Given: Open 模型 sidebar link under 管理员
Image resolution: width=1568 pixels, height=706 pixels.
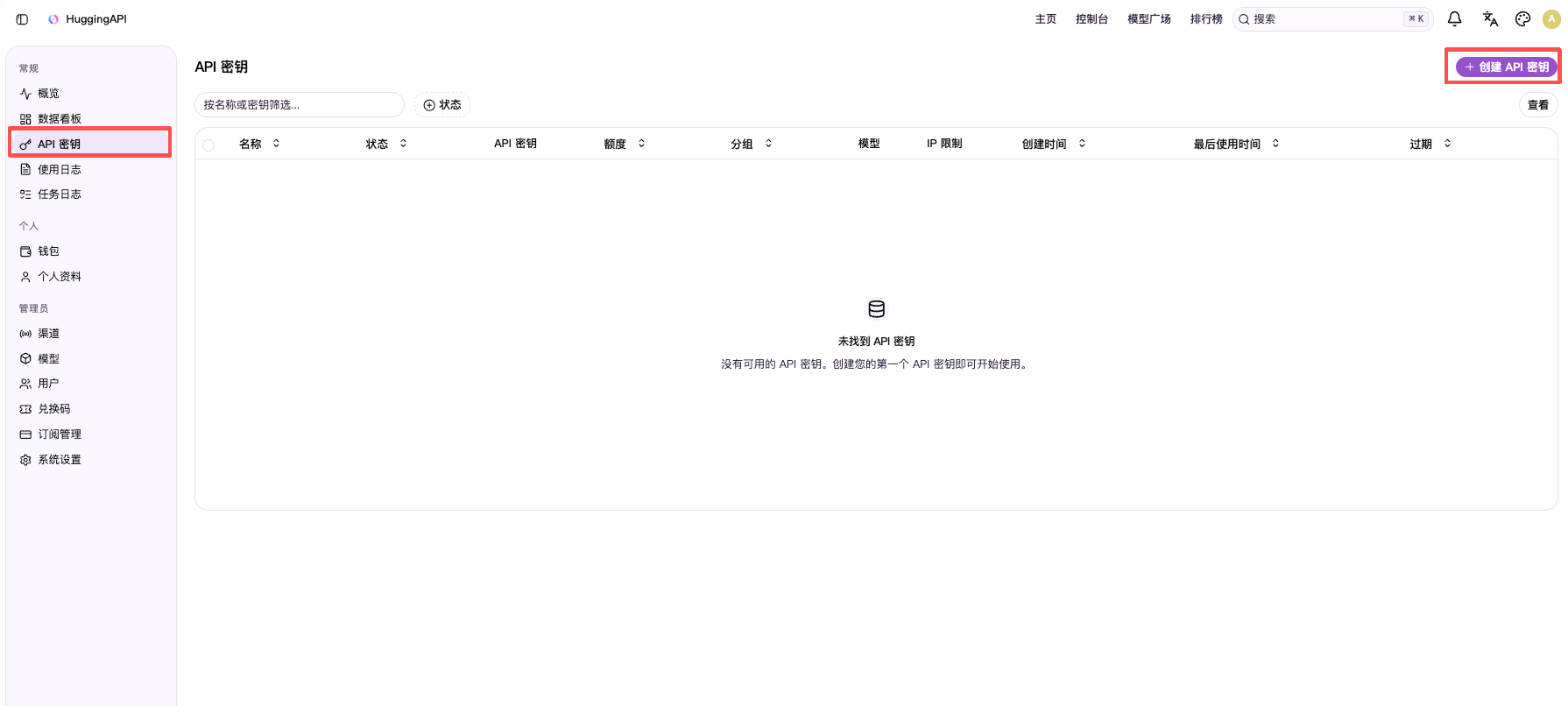Looking at the screenshot, I should [91, 359].
